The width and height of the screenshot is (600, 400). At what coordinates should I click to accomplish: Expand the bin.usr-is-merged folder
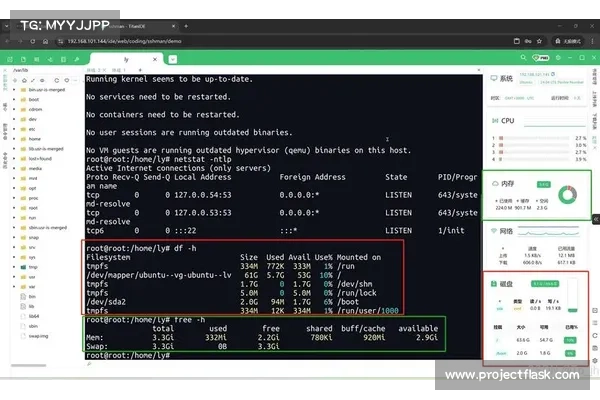click(14, 90)
